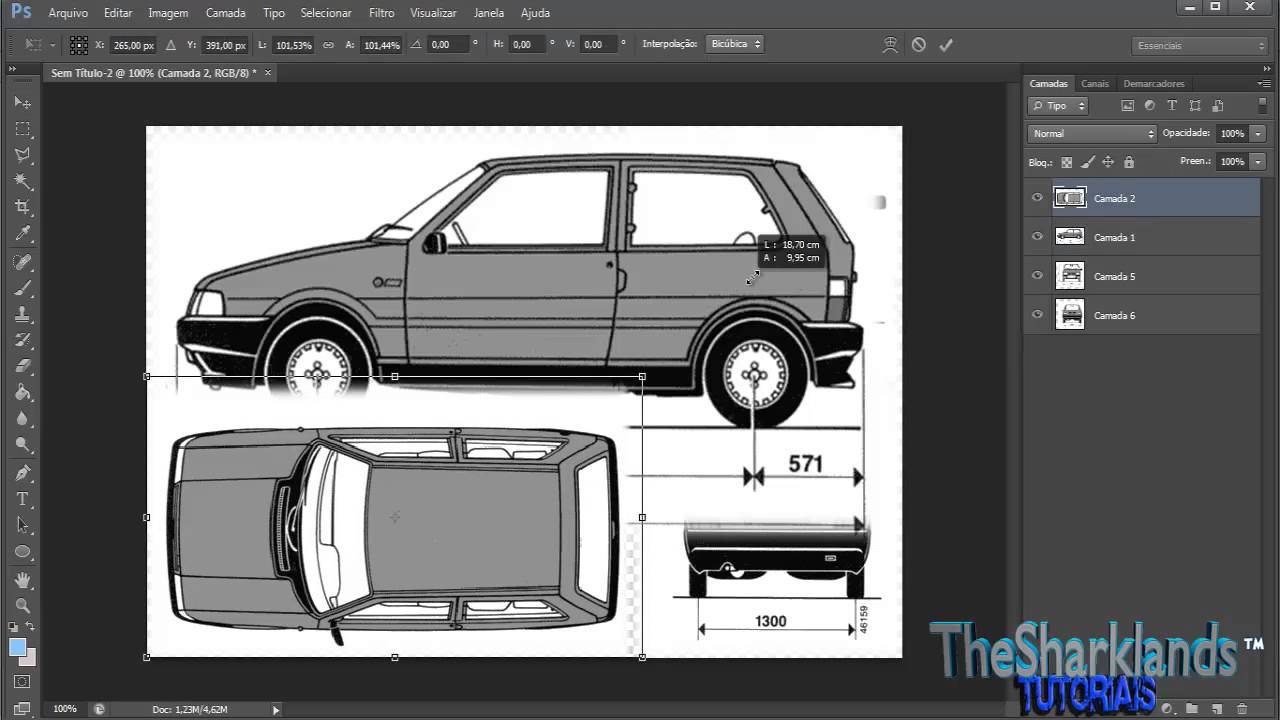This screenshot has height=720, width=1280.
Task: Switch to warp mode in options bar
Action: pos(890,44)
